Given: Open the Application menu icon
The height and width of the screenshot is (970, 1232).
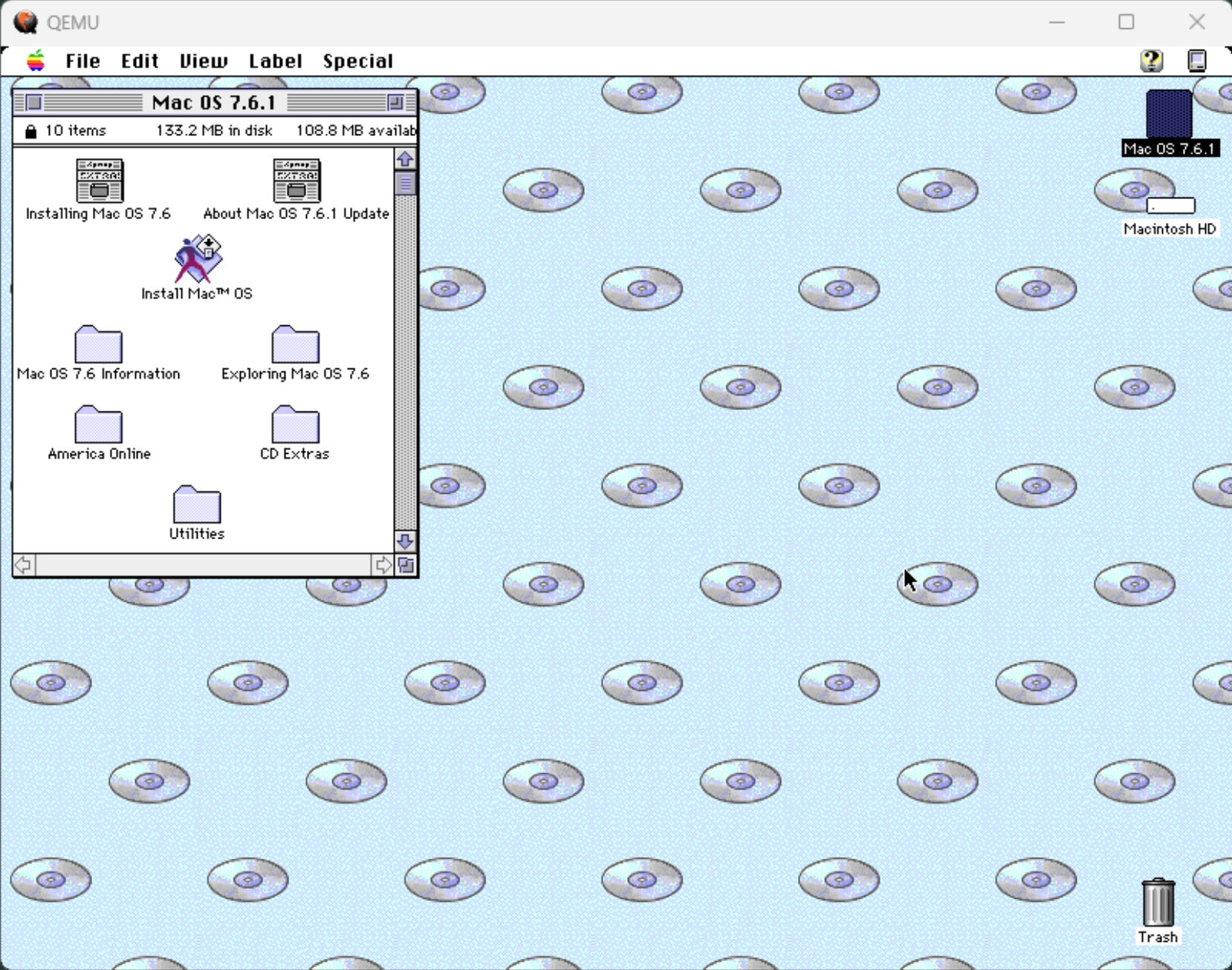Looking at the screenshot, I should 1197,60.
